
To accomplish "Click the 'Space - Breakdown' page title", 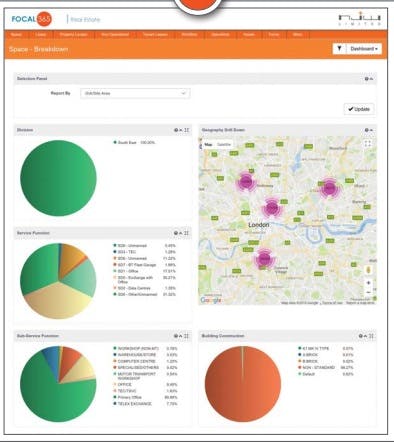I will pos(39,49).
